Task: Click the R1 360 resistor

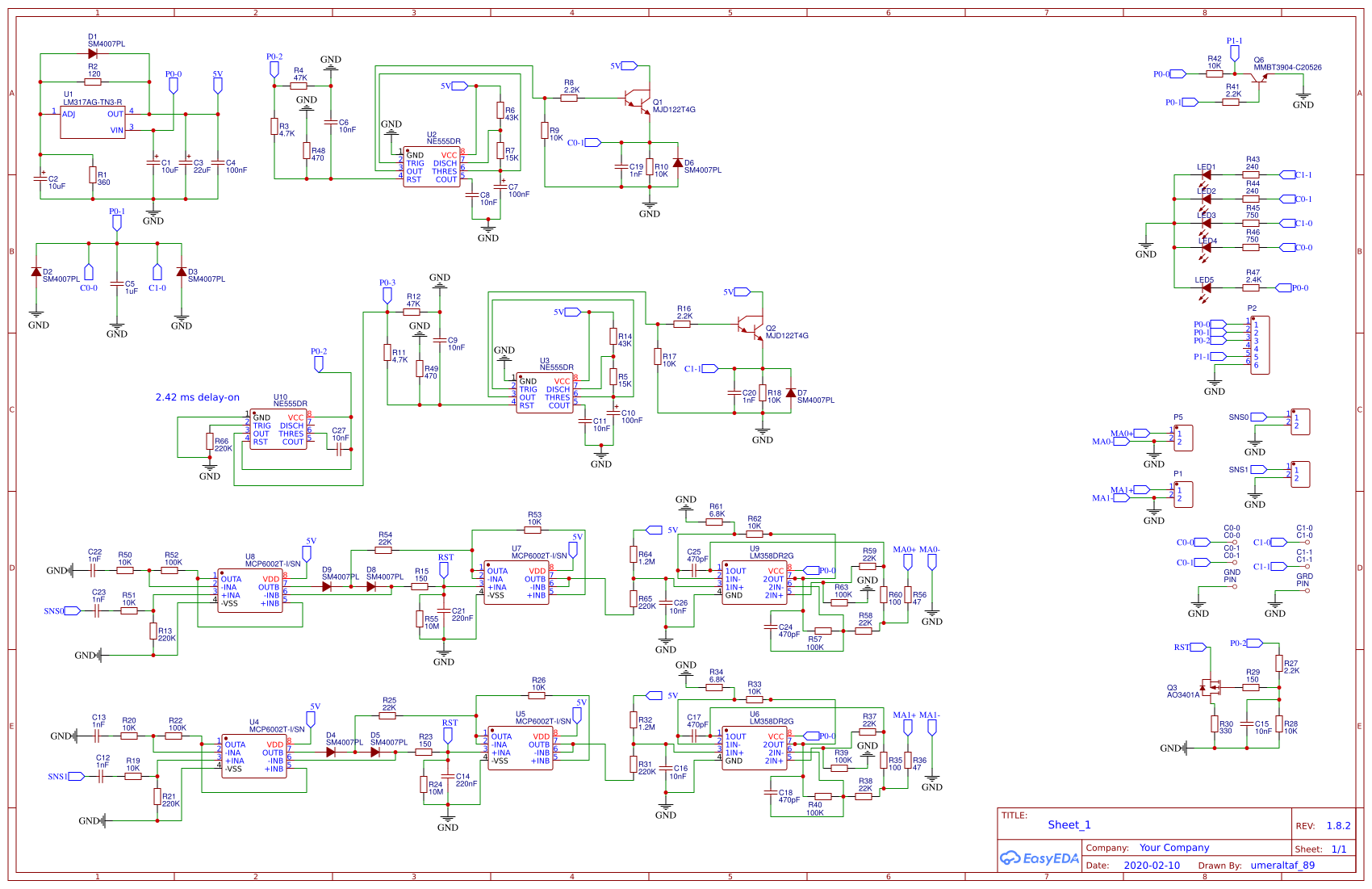Action: [x=93, y=175]
